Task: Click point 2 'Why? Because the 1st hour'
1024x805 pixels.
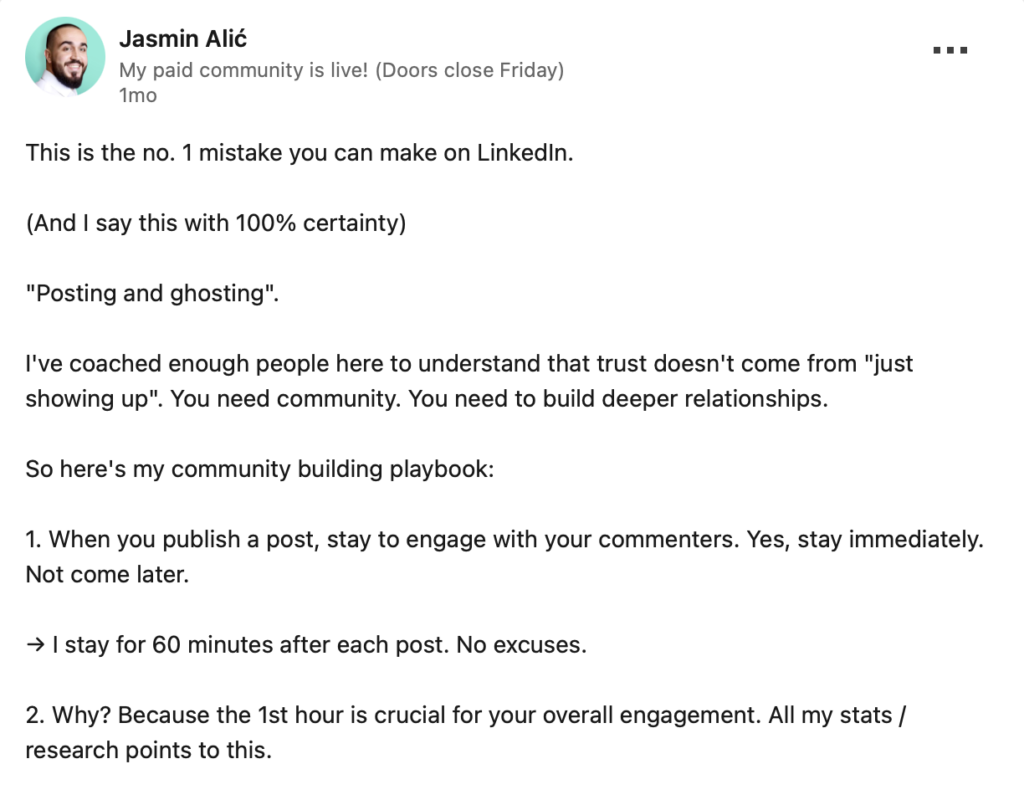Action: [465, 716]
